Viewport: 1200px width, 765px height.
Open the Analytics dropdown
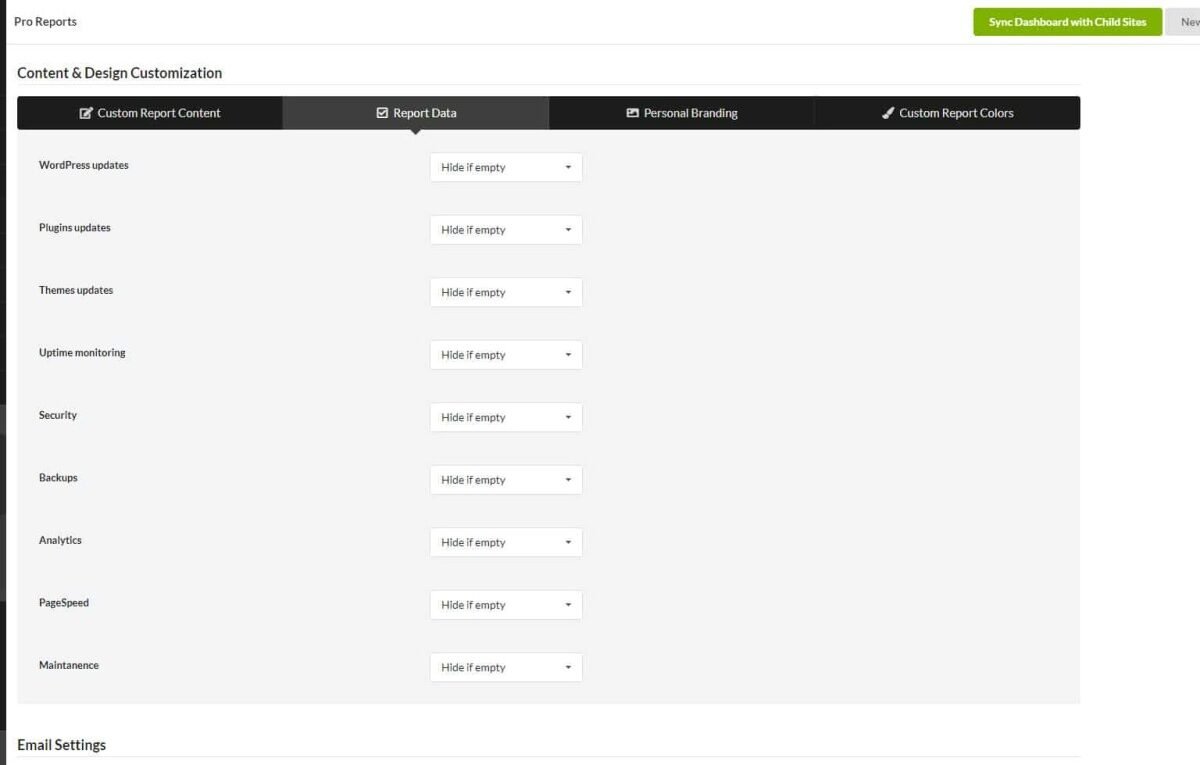506,542
